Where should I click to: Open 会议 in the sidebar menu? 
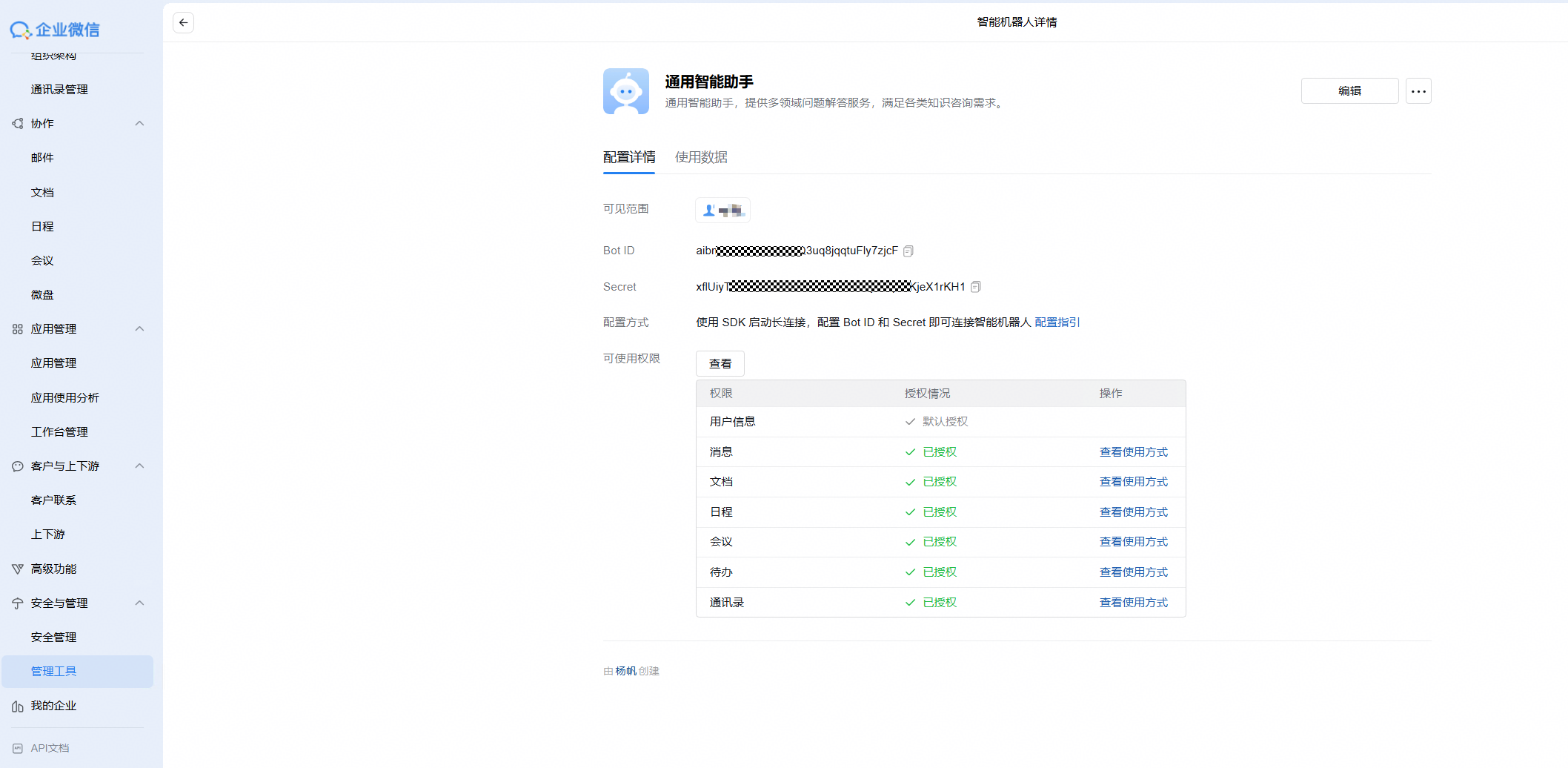coord(42,261)
